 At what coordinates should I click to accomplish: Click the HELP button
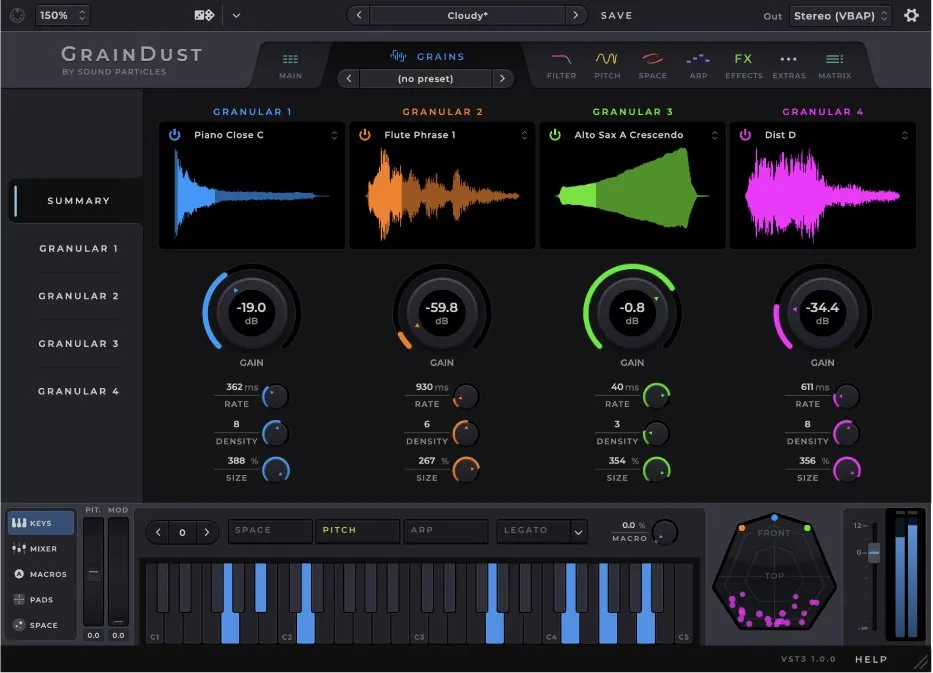[x=871, y=659]
